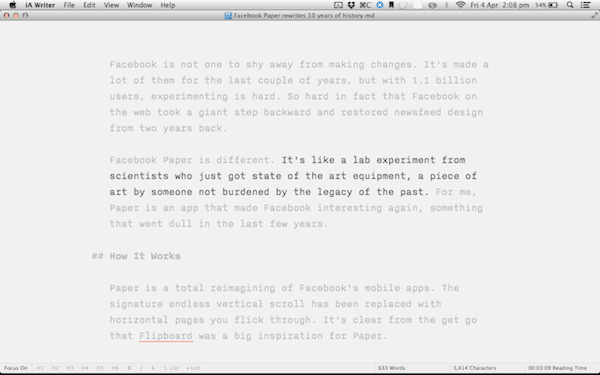Enter fullscreen using title bar arrows icon
Viewport: 600px width, 375px height.
pos(595,15)
